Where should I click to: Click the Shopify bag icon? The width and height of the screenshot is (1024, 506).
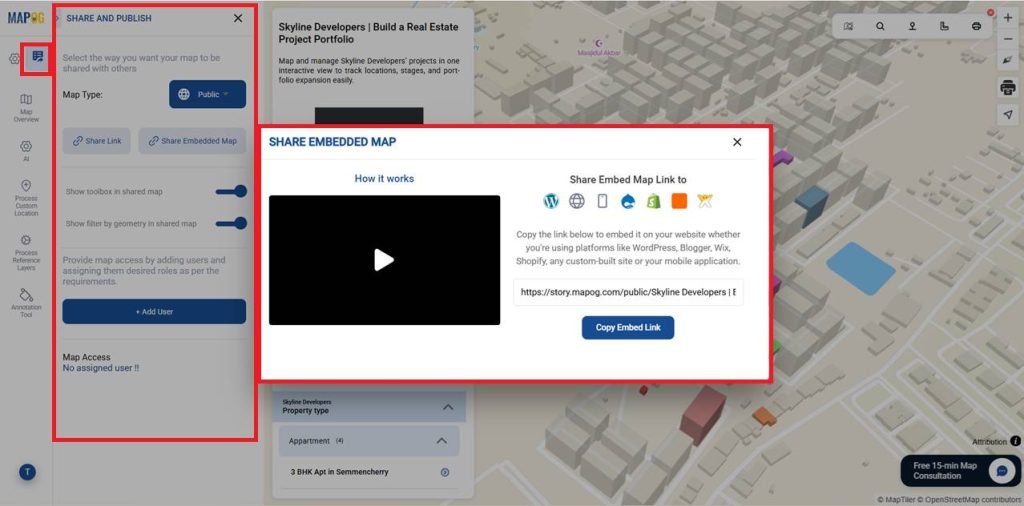(x=654, y=201)
